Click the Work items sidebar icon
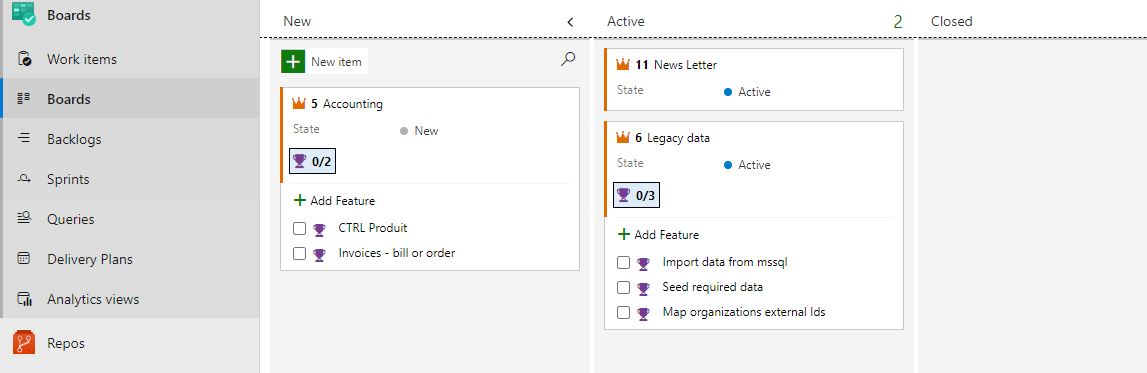The height and width of the screenshot is (373, 1147). click(x=24, y=59)
